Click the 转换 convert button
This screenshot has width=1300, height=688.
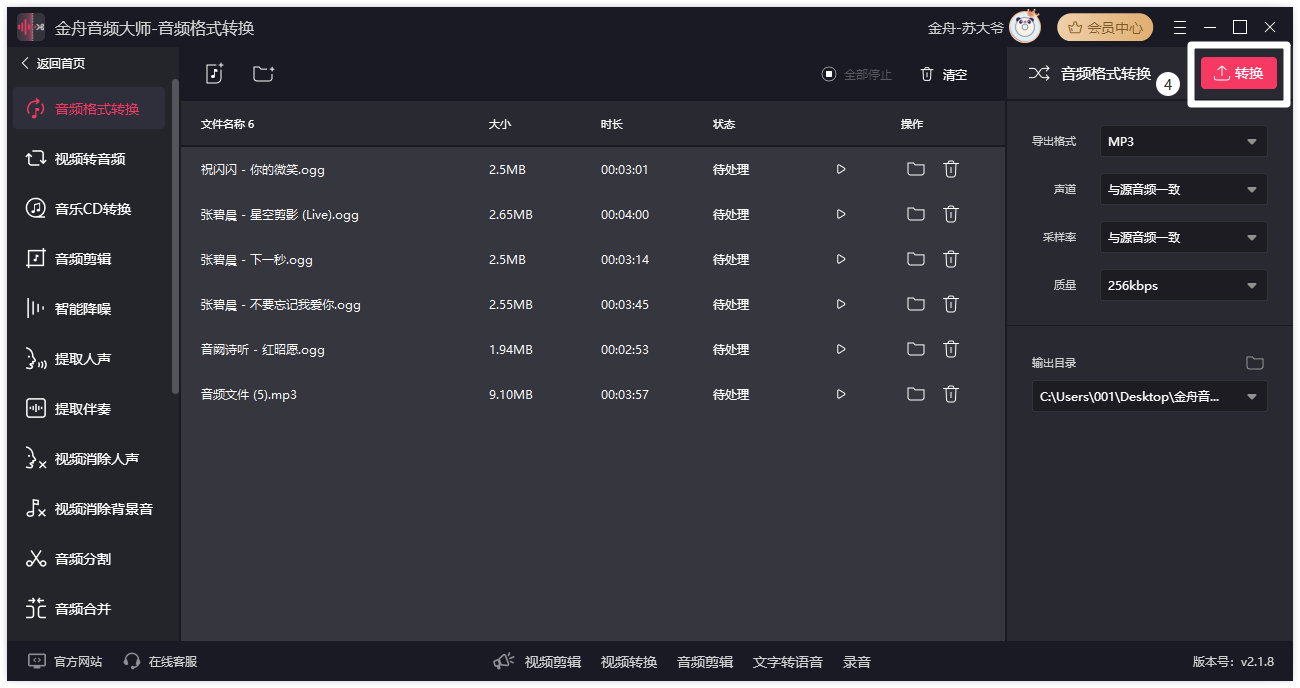pyautogui.click(x=1239, y=73)
